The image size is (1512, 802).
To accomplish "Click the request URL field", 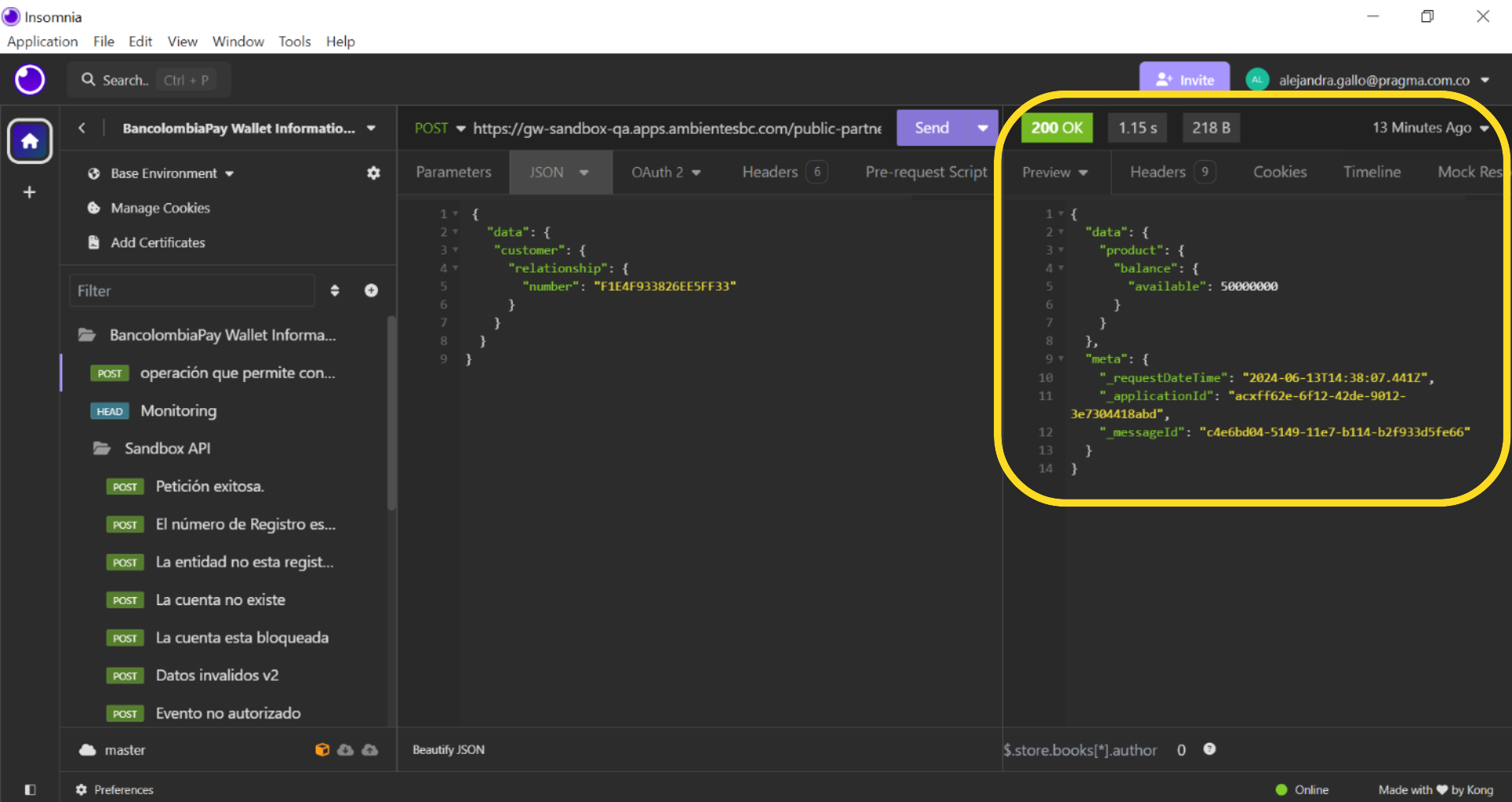I will [677, 128].
